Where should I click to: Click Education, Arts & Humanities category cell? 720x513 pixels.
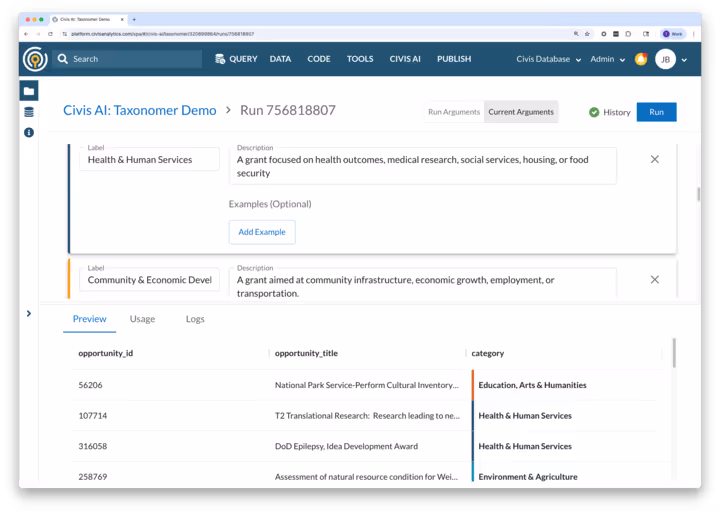532,385
